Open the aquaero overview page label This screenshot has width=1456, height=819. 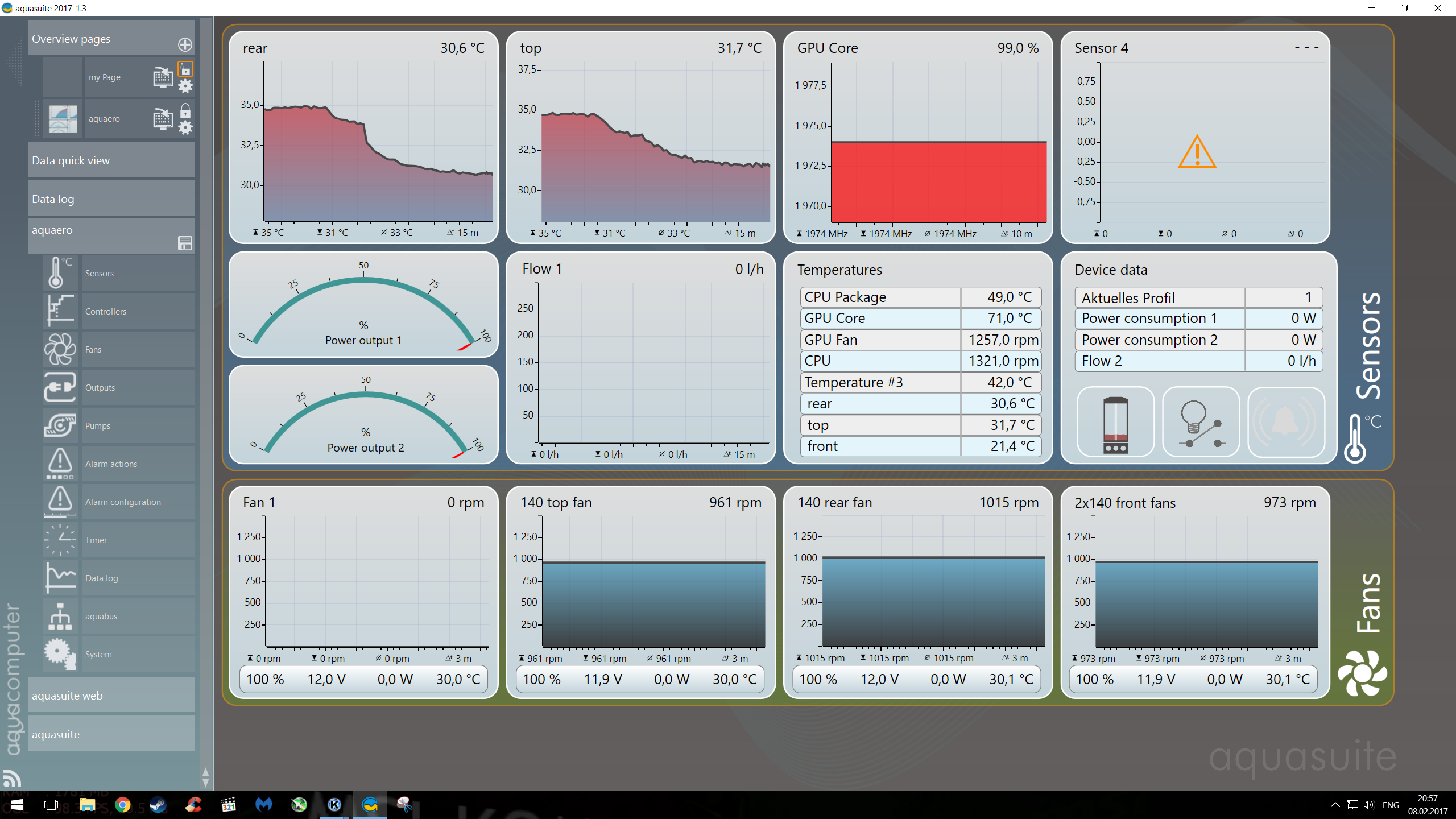(104, 119)
